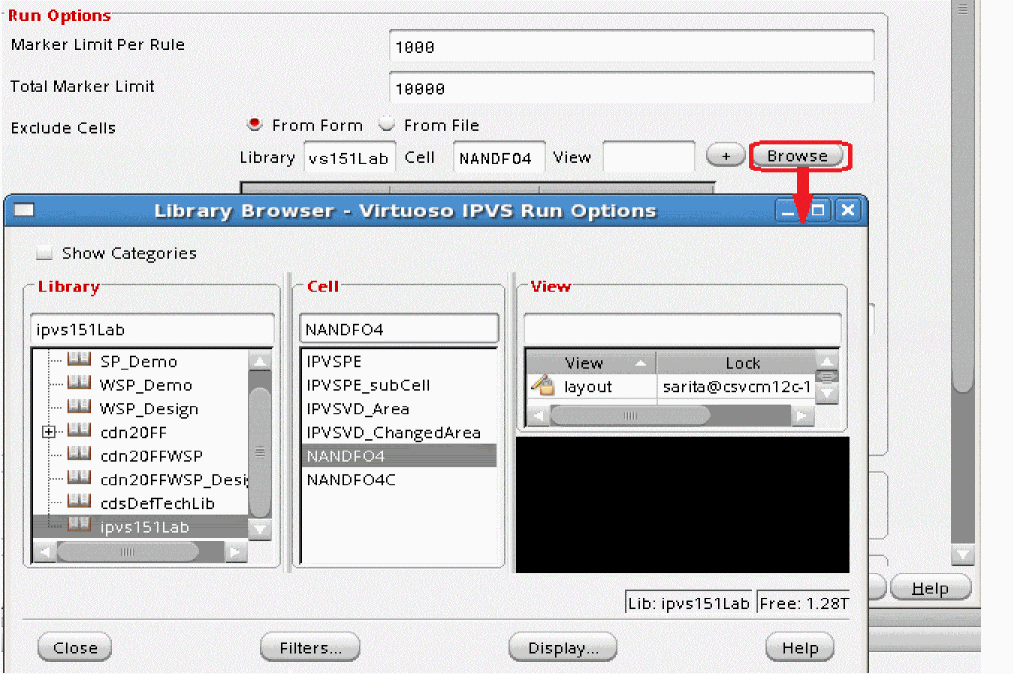
Task: Click Run Options window scroll down arrow
Action: (x=963, y=553)
